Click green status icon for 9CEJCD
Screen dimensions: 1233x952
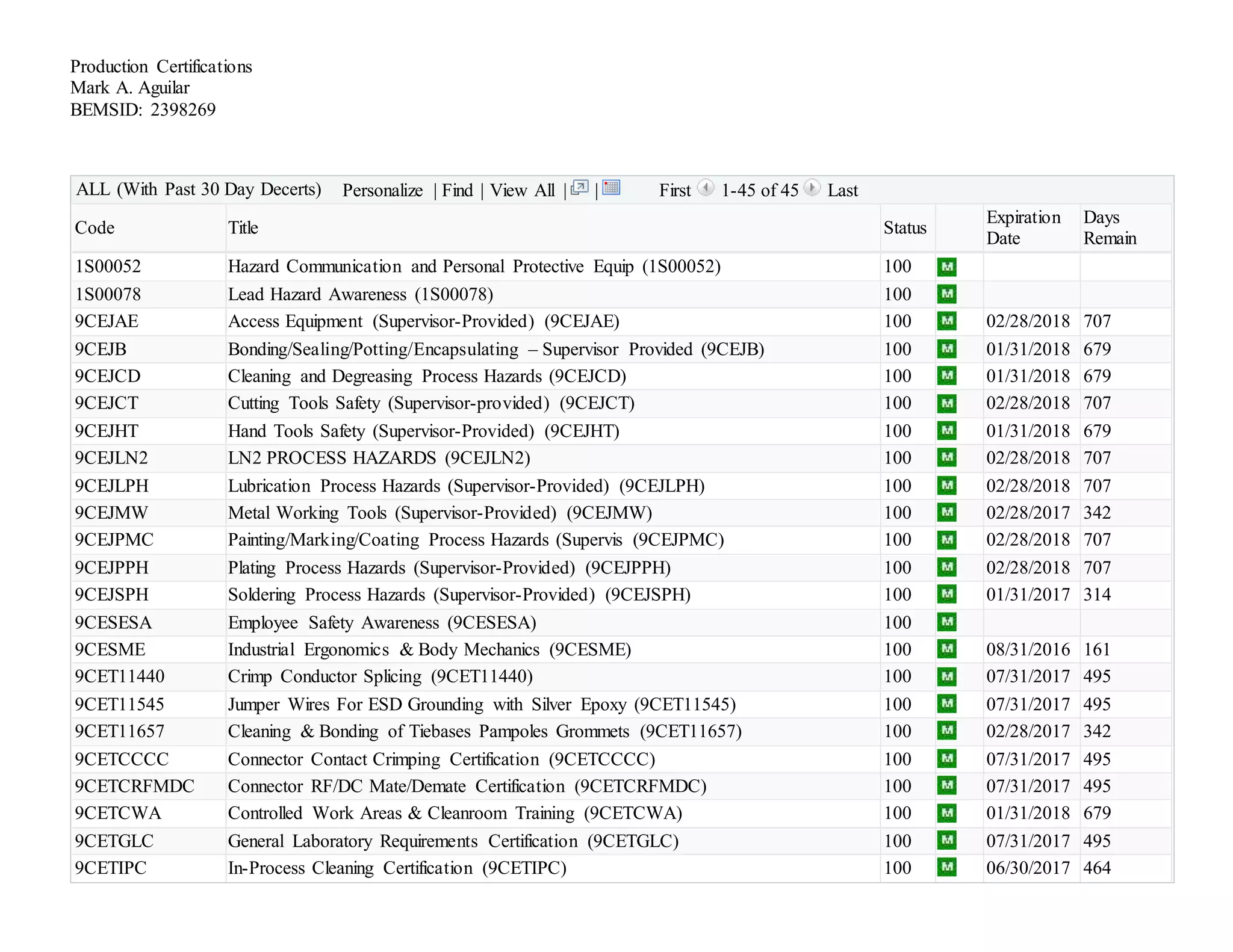click(946, 376)
